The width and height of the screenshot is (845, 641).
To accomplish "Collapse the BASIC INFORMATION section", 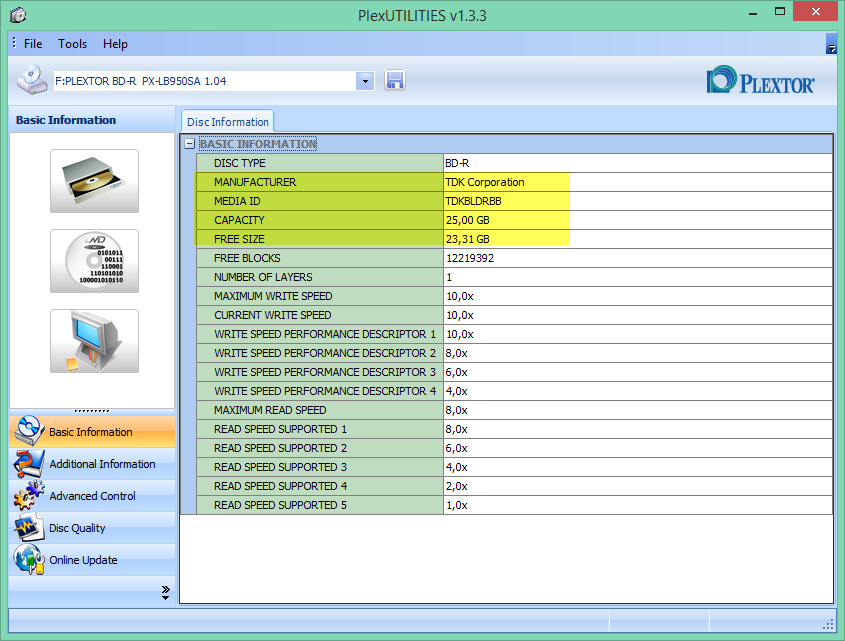I will pyautogui.click(x=189, y=144).
